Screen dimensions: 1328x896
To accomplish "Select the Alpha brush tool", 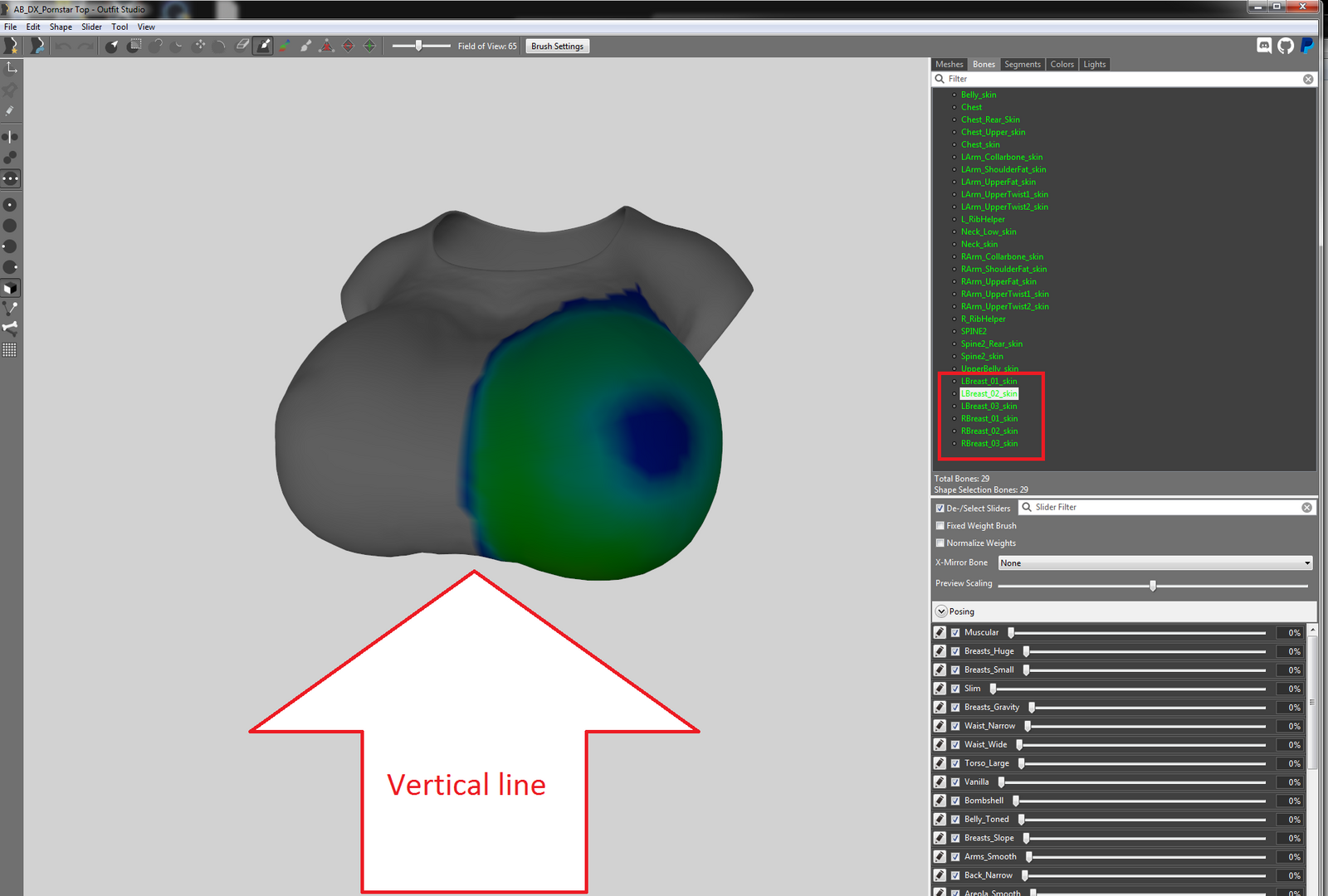I will 305,46.
